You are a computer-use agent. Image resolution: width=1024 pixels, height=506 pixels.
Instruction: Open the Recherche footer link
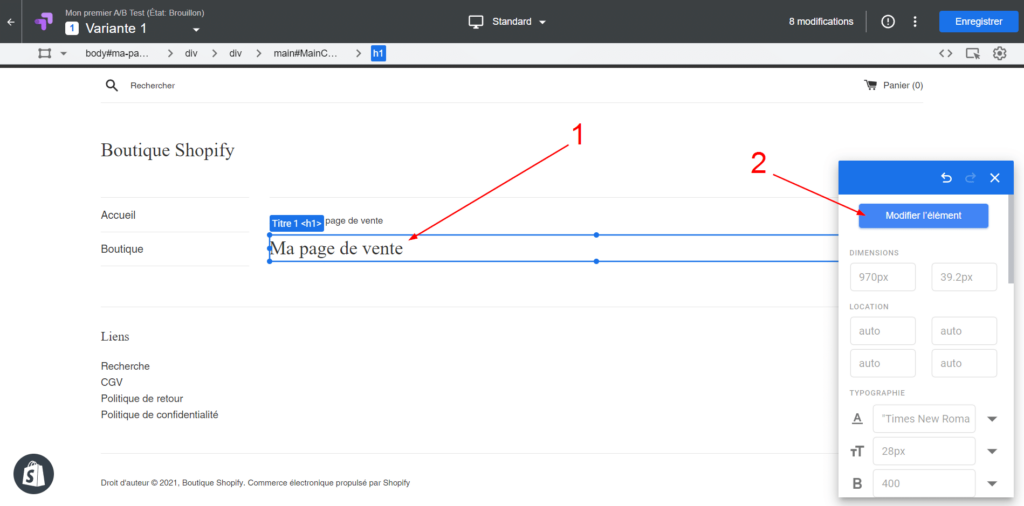point(125,366)
